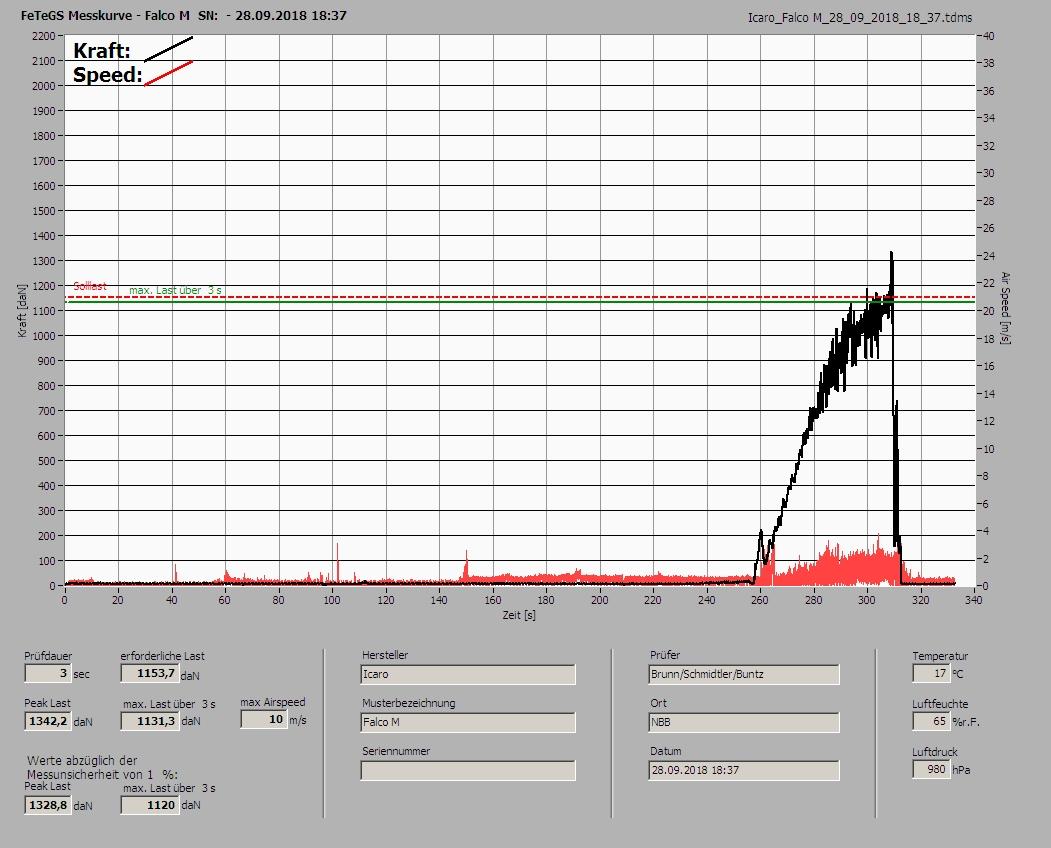Click the force peak near 1340 daN
This screenshot has height=848, width=1051.
(891, 254)
